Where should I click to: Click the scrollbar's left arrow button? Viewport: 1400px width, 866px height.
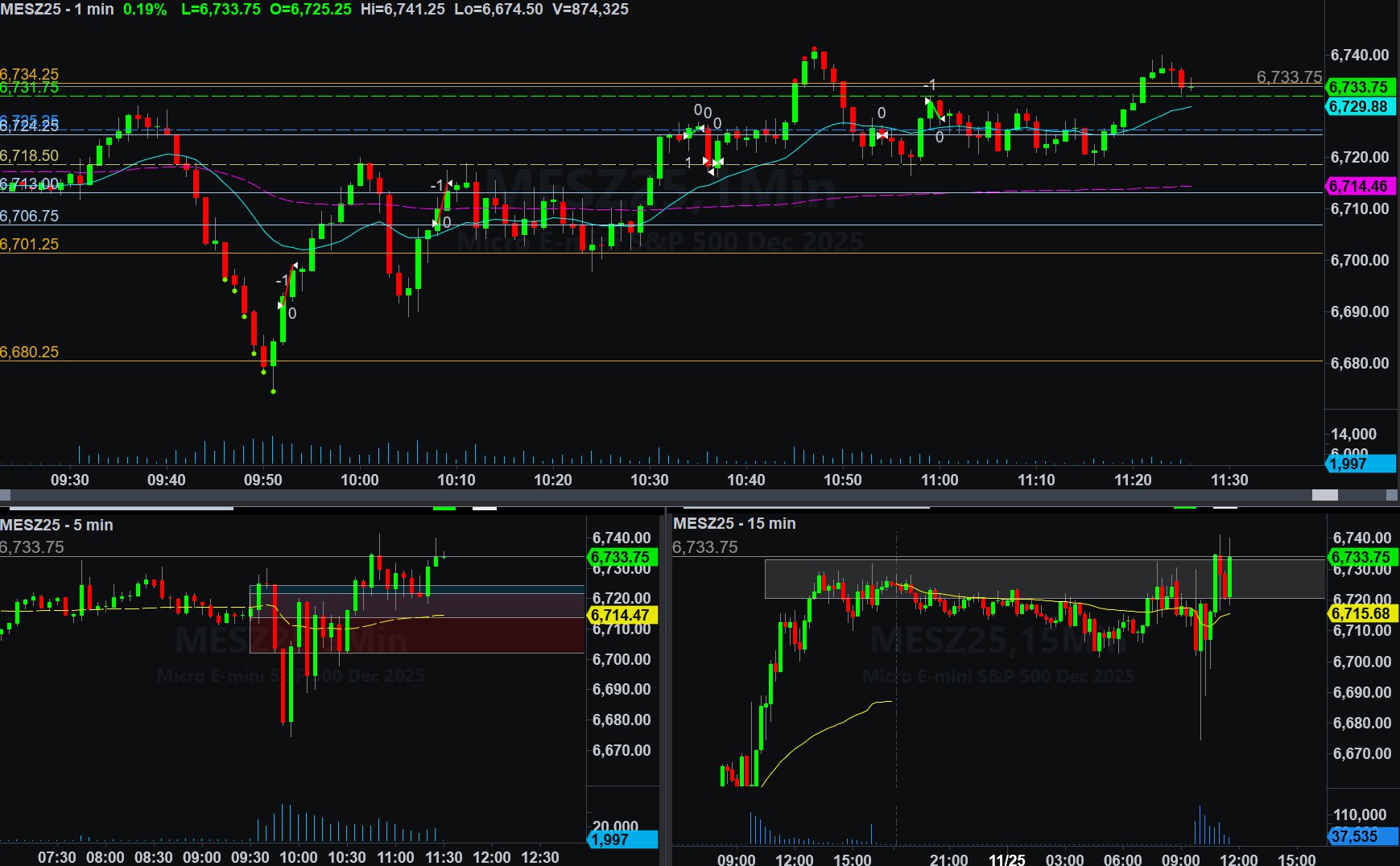(6, 495)
